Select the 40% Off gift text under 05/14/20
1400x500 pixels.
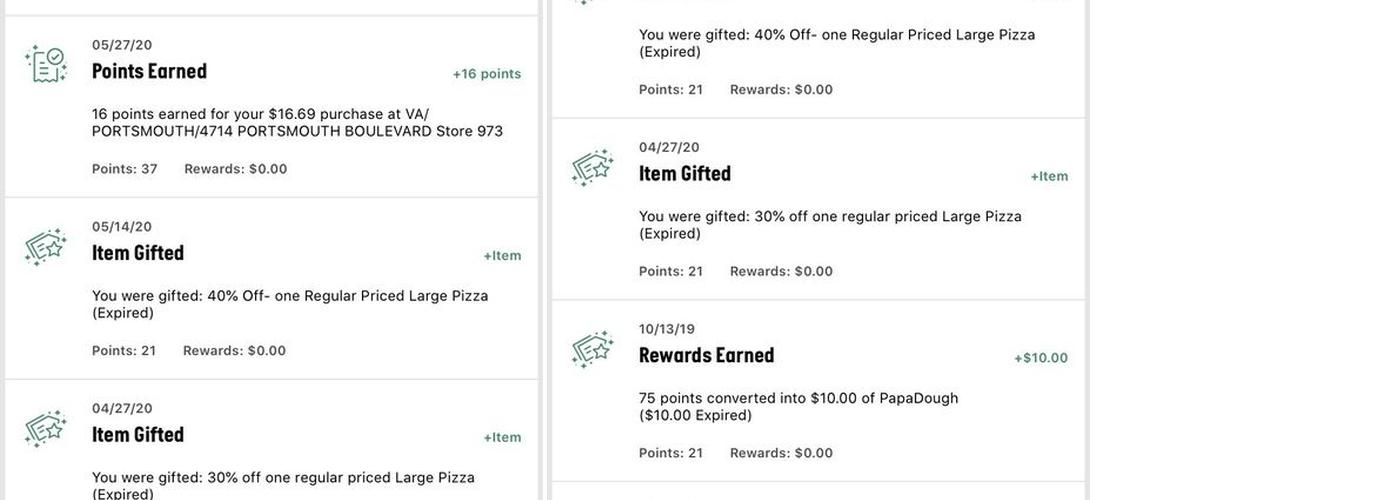[290, 304]
